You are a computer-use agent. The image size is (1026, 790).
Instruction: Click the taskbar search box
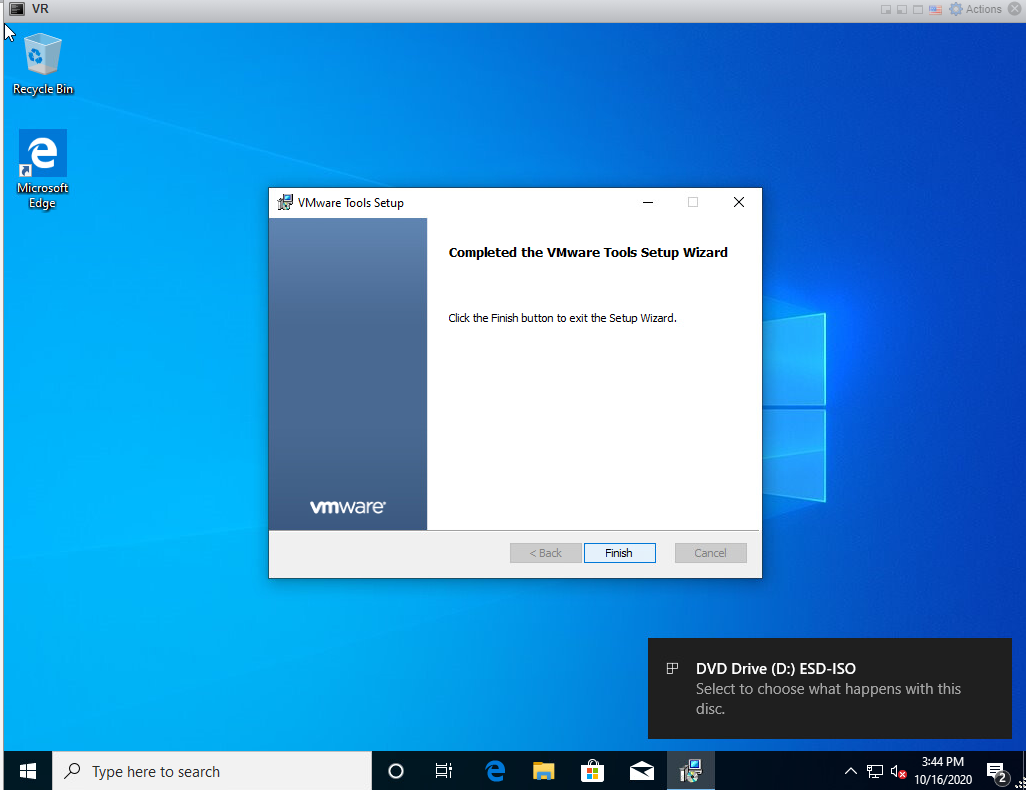pos(212,771)
